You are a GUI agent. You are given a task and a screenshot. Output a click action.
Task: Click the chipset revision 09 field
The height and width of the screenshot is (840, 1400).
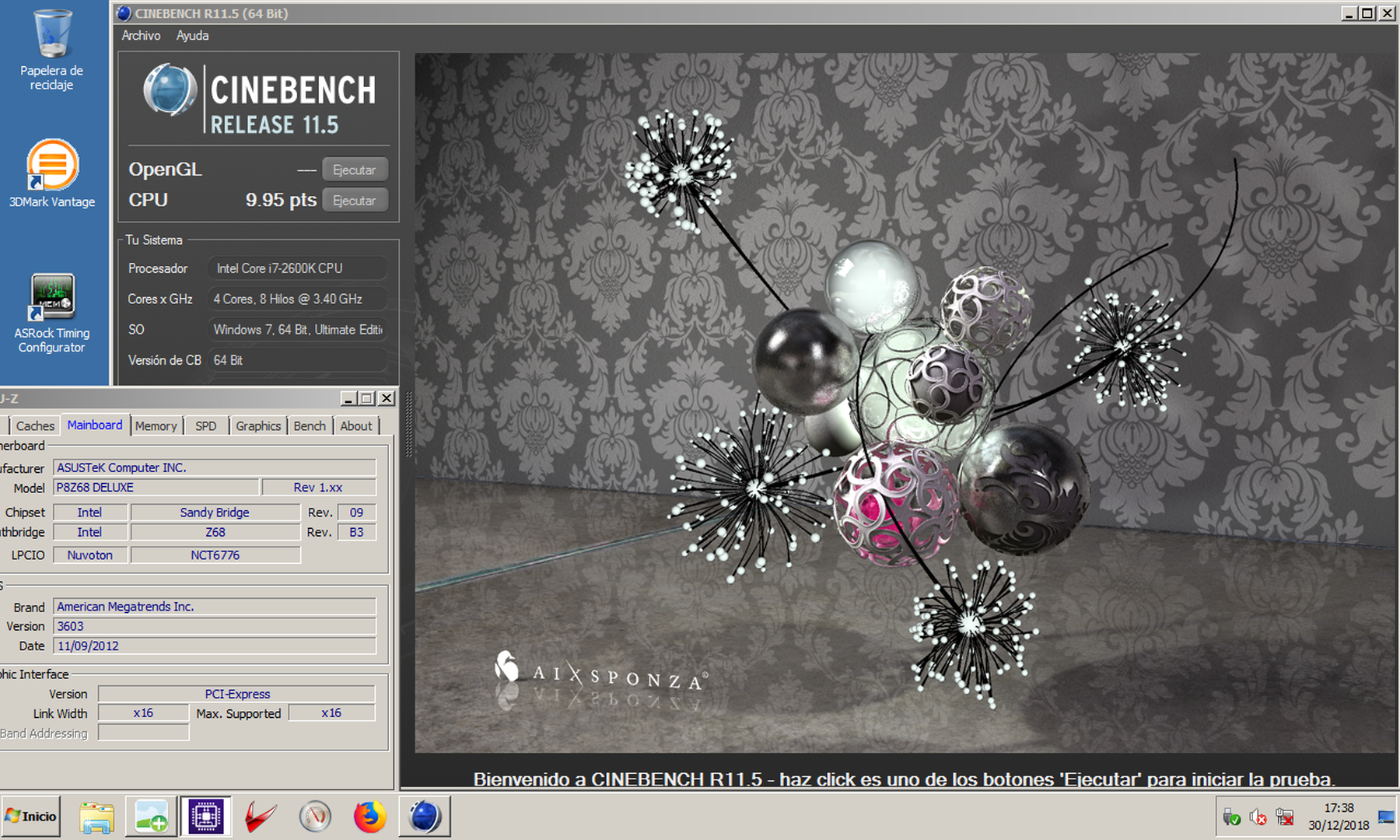pyautogui.click(x=357, y=513)
